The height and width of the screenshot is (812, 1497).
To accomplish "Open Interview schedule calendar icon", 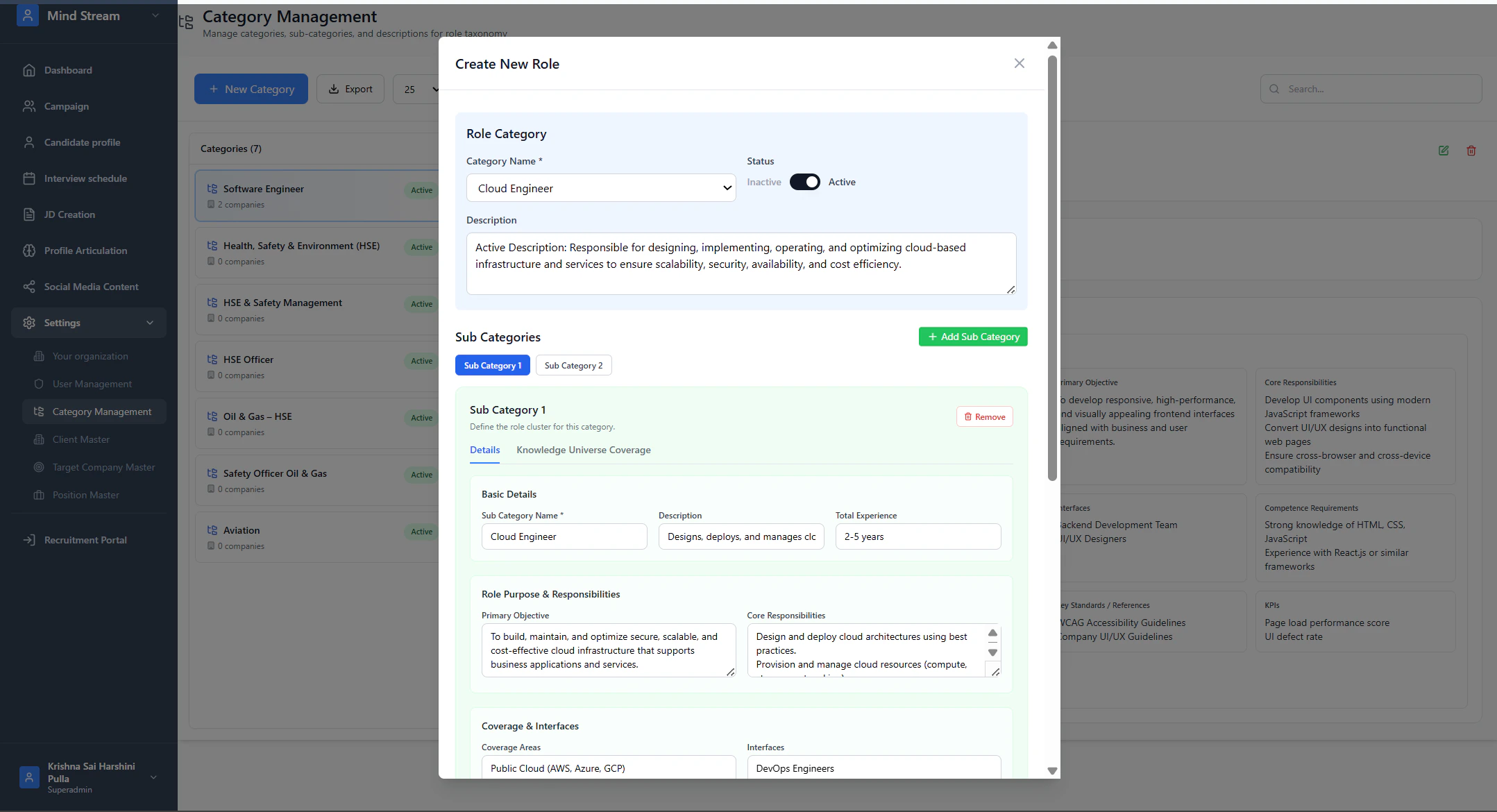I will coord(29,178).
